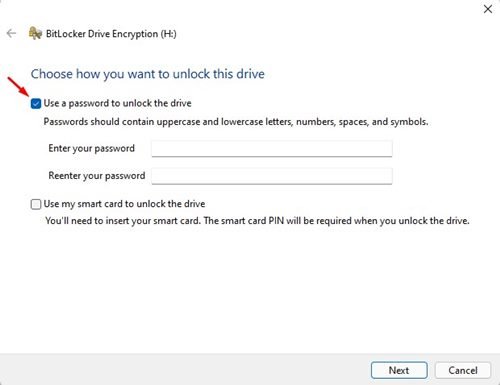500x385 pixels.
Task: Go back using the back arrow
Action: (x=11, y=33)
